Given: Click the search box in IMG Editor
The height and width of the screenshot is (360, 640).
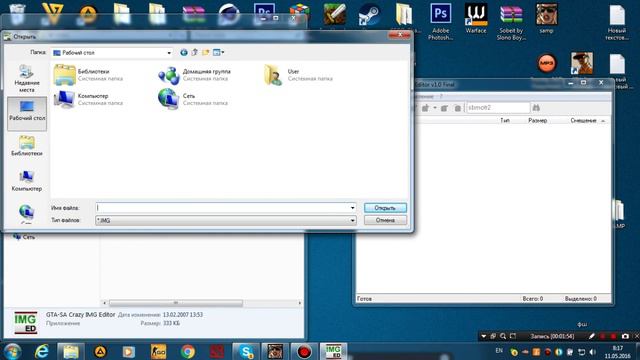Looking at the screenshot, I should point(498,108).
